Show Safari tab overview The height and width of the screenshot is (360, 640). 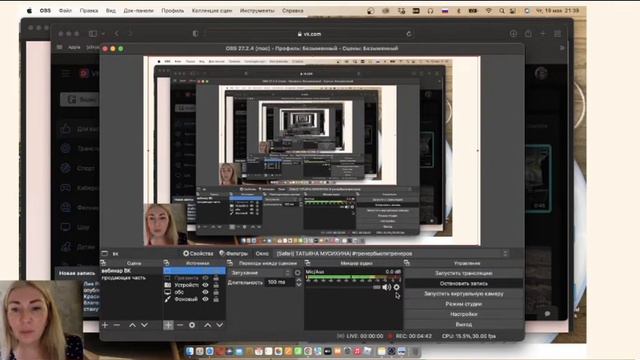[558, 34]
